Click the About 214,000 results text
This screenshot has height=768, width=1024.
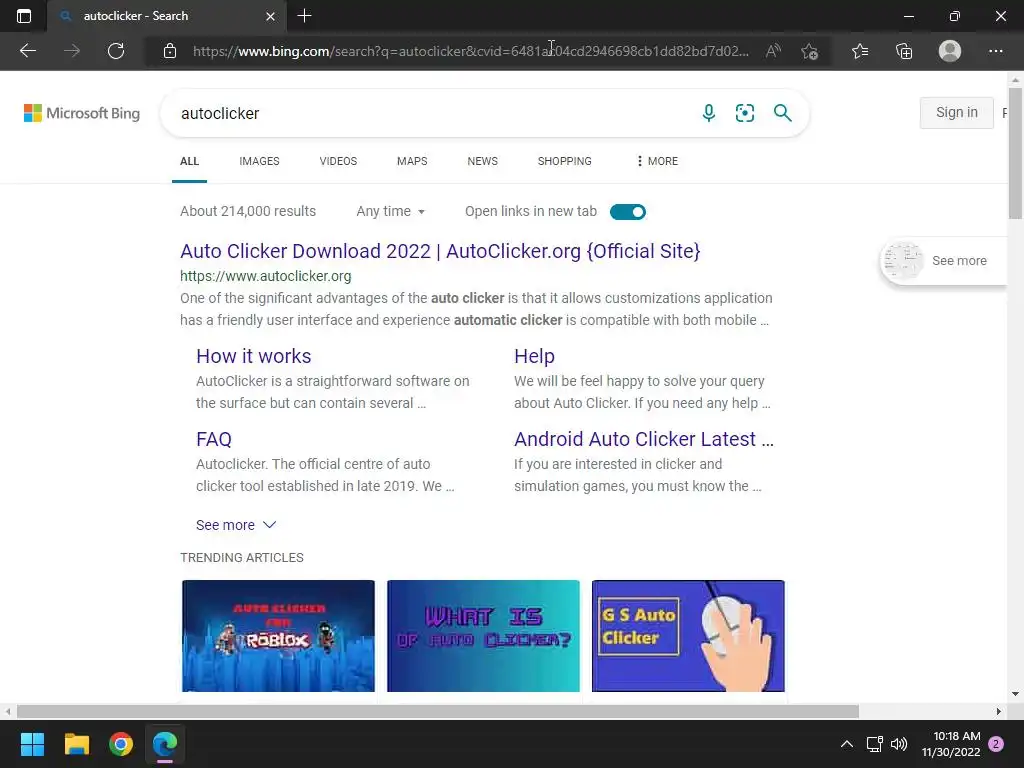(x=248, y=211)
